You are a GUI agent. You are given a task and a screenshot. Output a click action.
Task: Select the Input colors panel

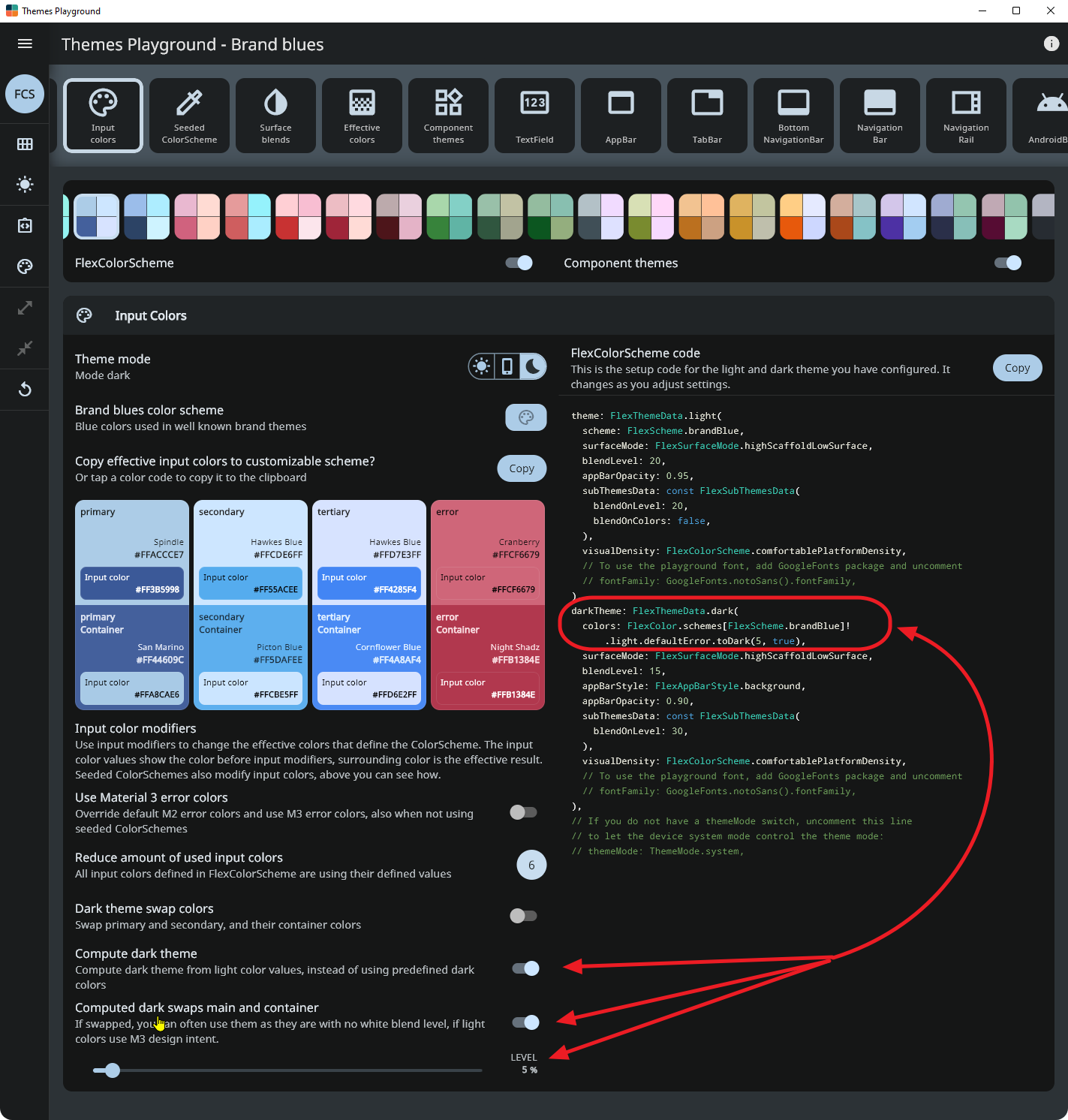104,116
